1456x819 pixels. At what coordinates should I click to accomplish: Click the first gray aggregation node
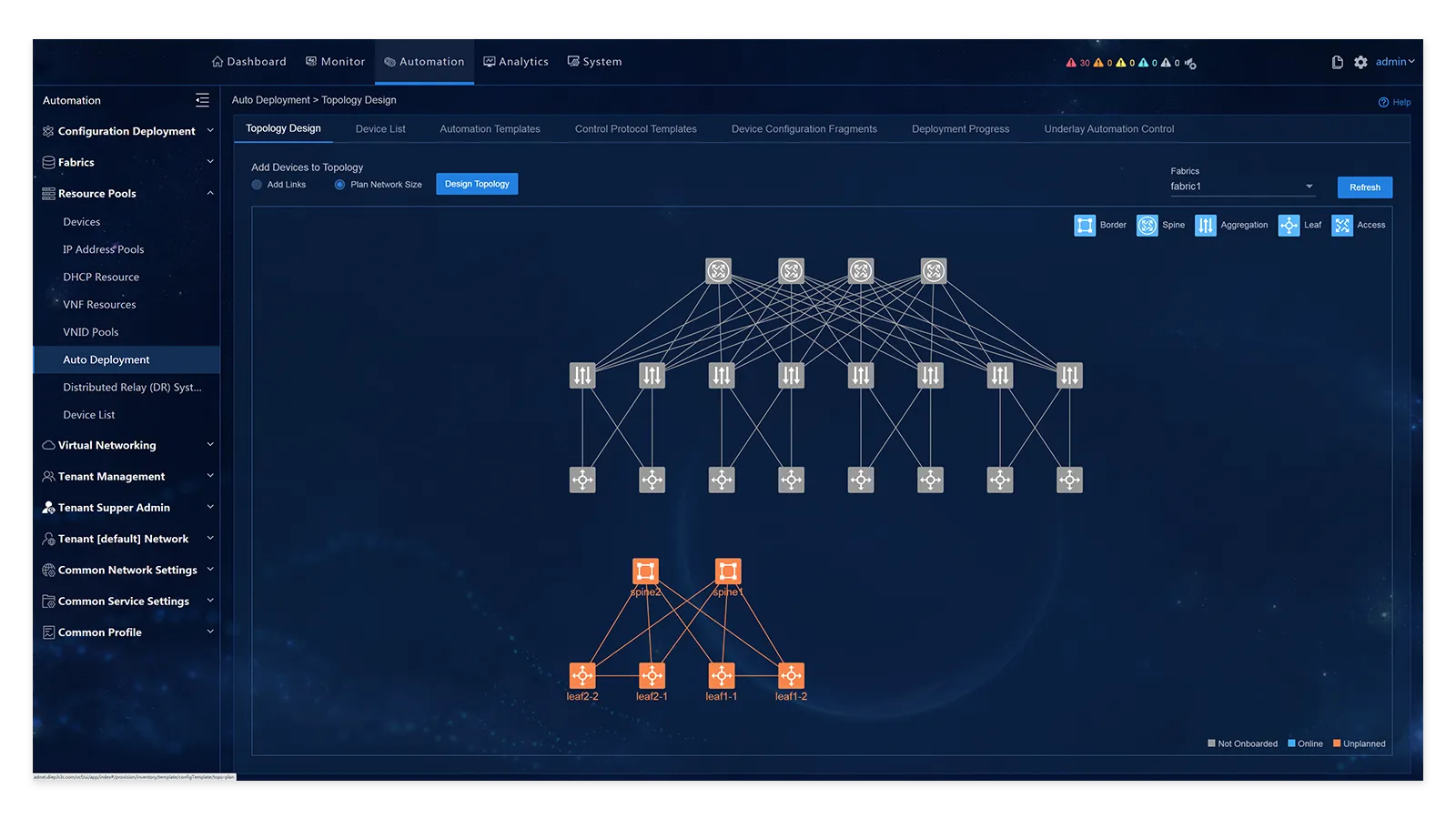point(582,375)
